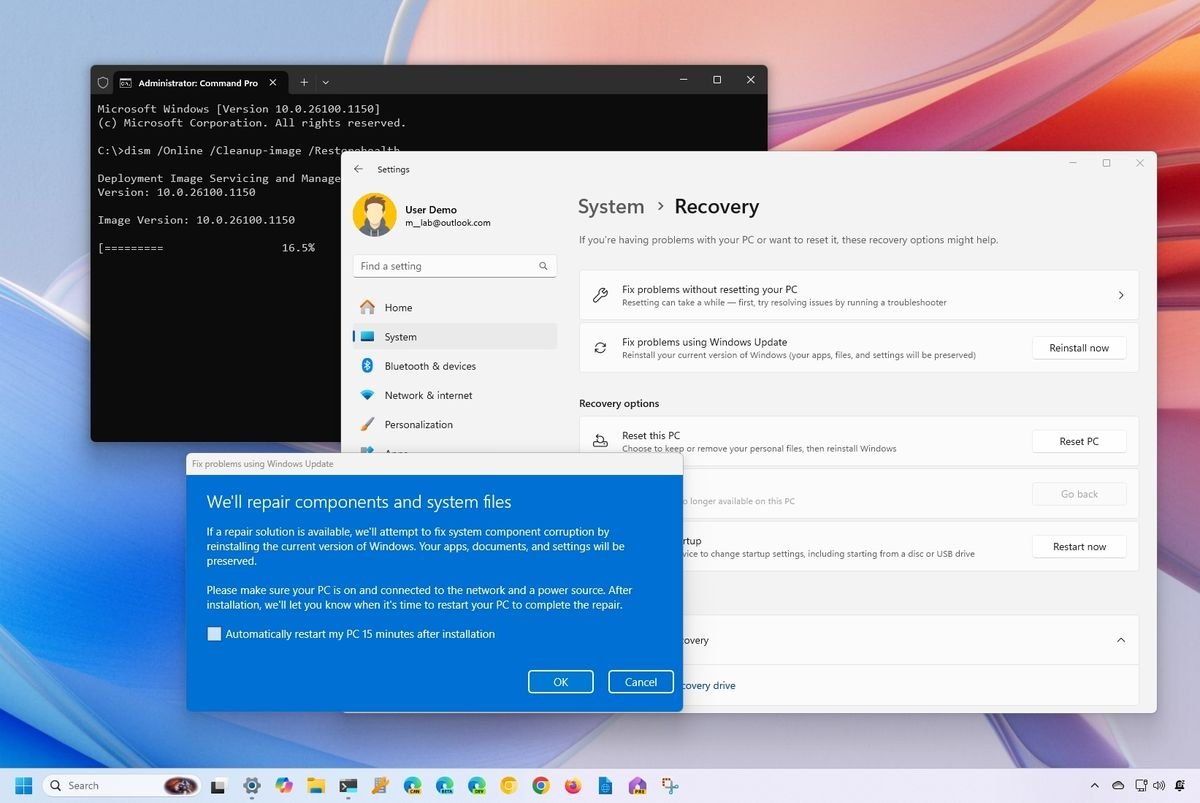Click the Find a setting search box
Image resolution: width=1200 pixels, height=803 pixels.
pos(455,266)
